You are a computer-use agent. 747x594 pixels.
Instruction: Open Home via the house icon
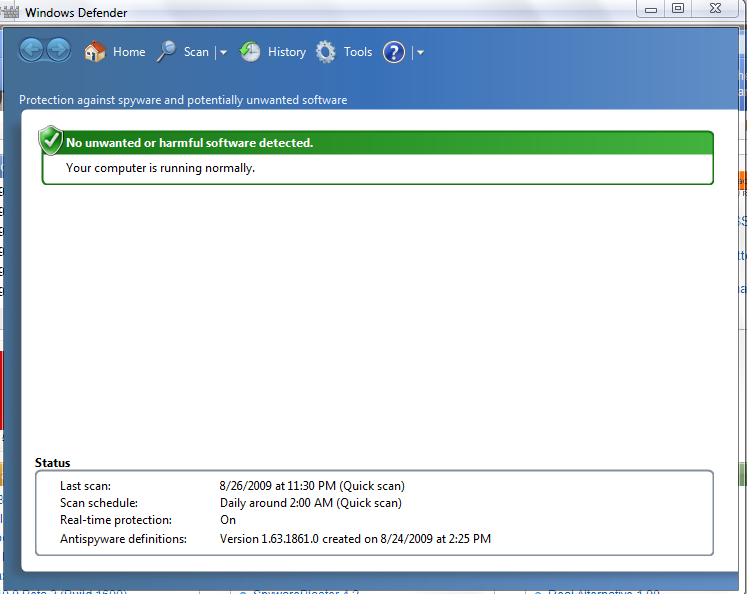click(x=95, y=51)
